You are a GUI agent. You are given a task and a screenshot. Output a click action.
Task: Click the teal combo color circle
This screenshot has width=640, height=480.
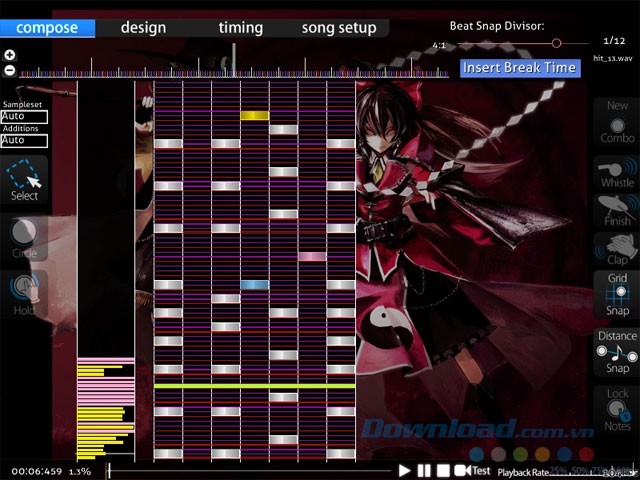click(x=476, y=454)
